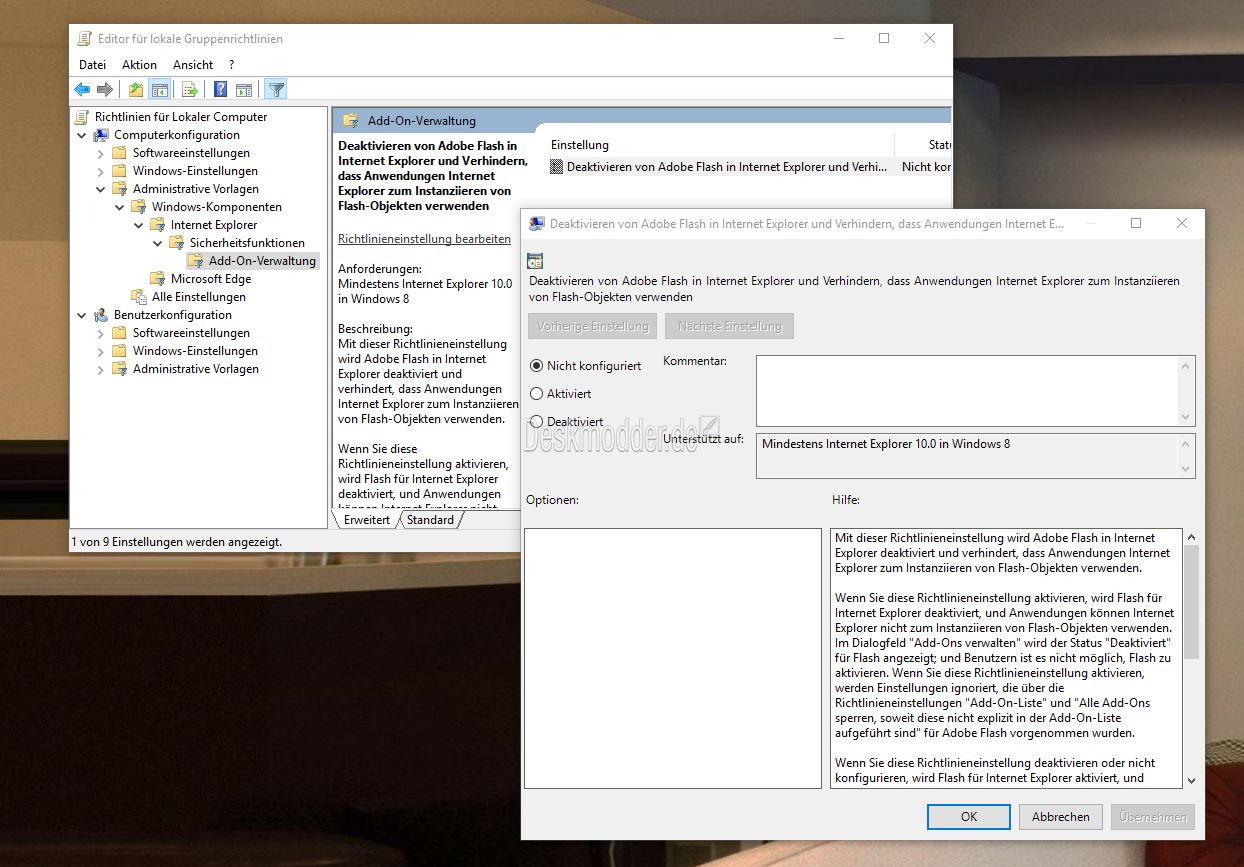
Task: Click the Computerkonfiguration computer icon
Action: click(101, 135)
